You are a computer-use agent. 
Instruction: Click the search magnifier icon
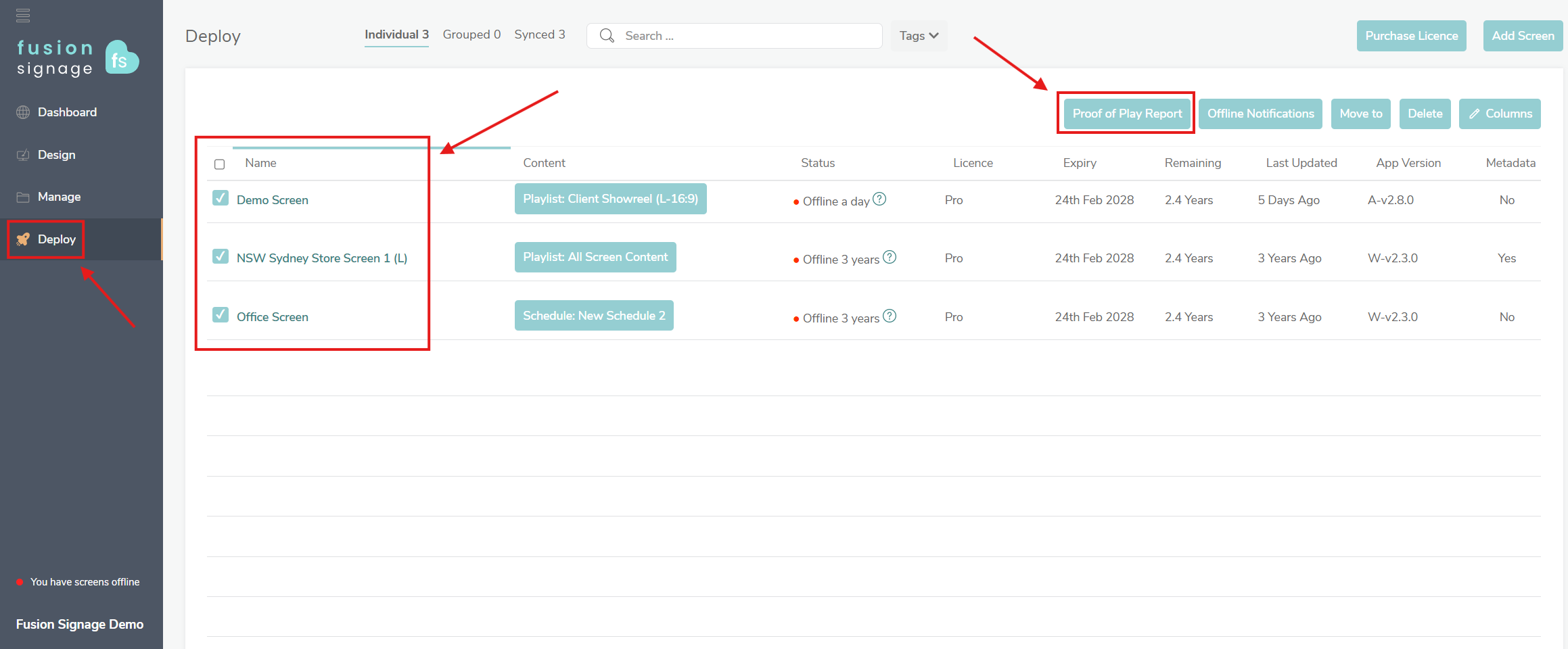(607, 36)
